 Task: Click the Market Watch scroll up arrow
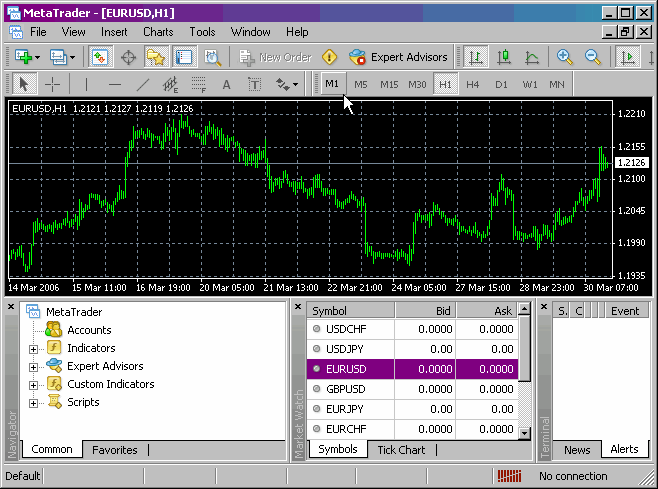tap(525, 309)
